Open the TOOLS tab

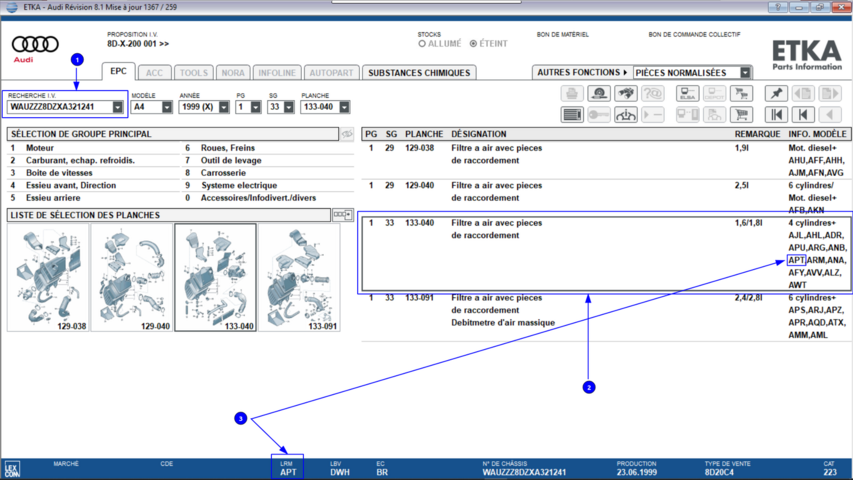tap(194, 73)
